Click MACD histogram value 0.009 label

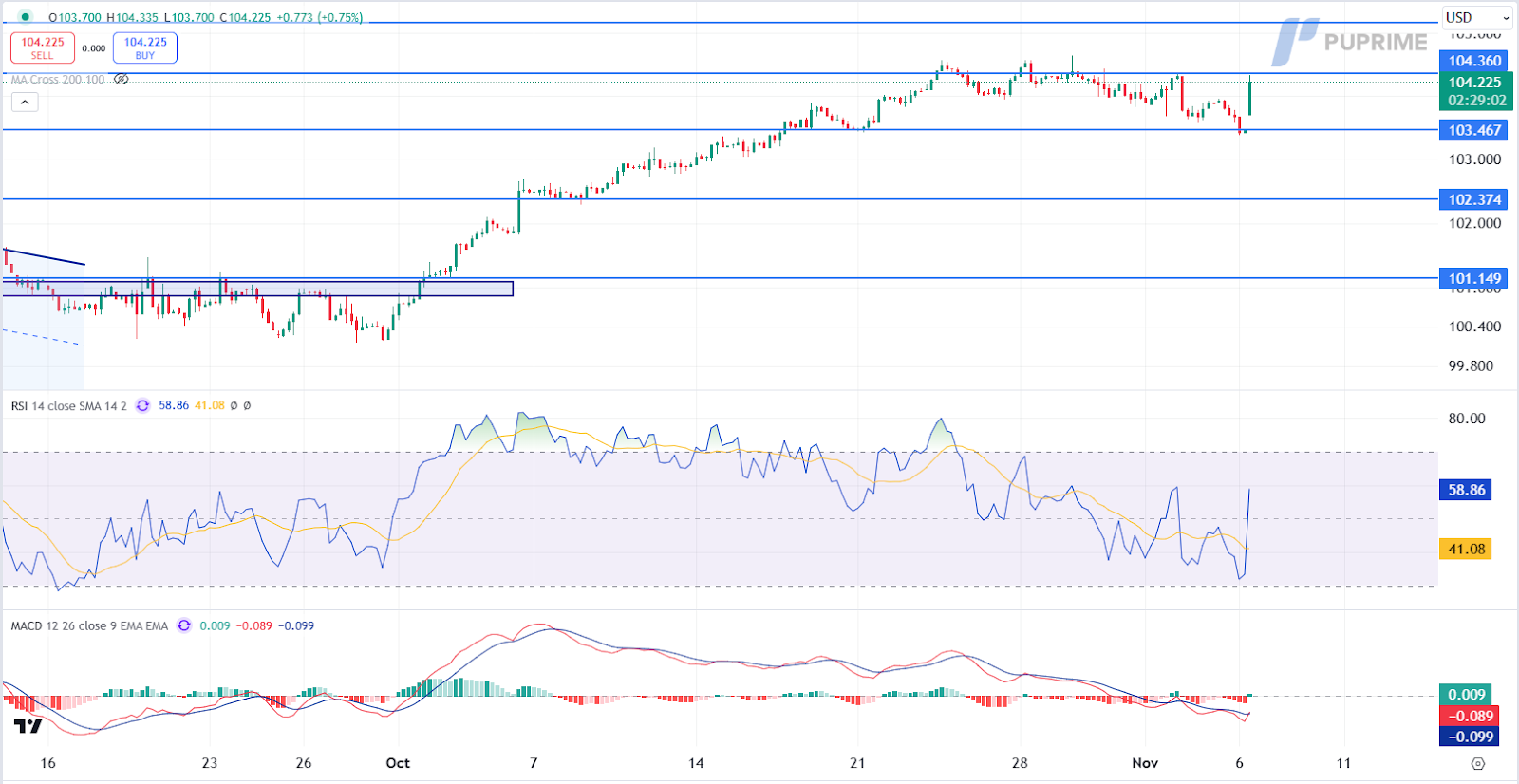[x=1467, y=695]
